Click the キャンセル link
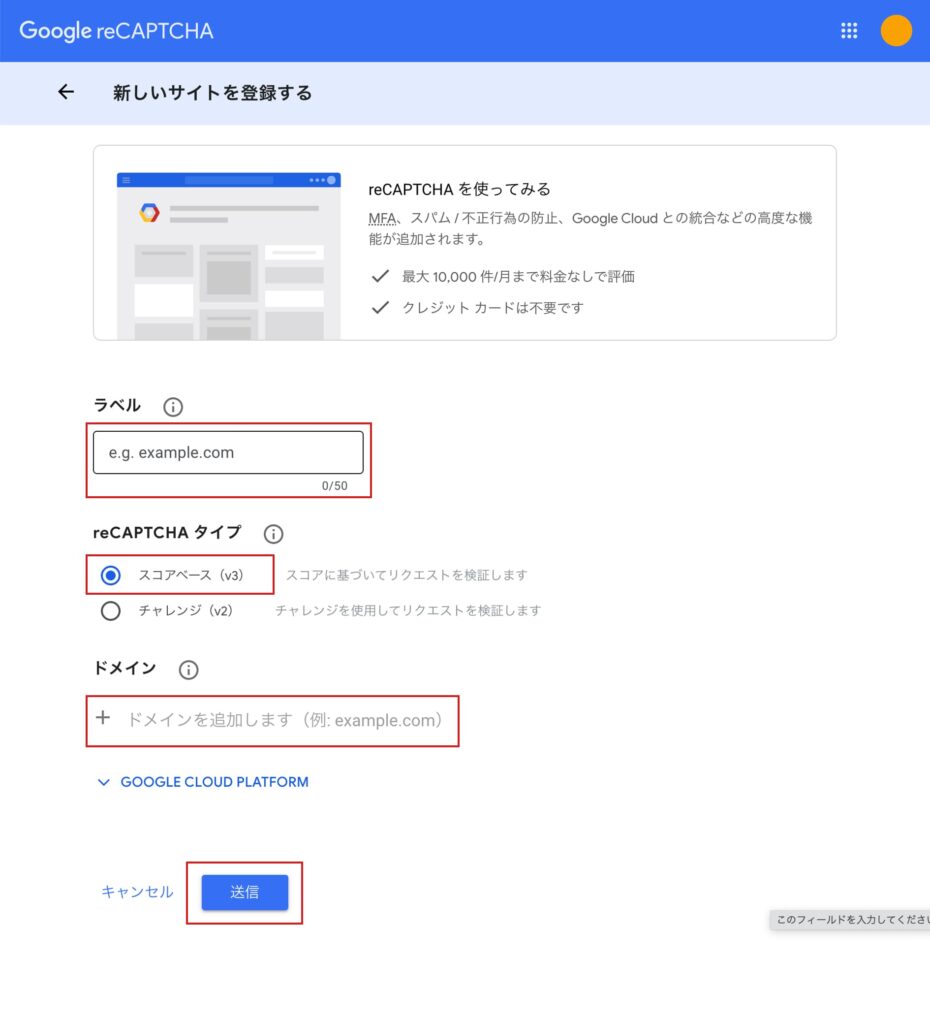 137,892
